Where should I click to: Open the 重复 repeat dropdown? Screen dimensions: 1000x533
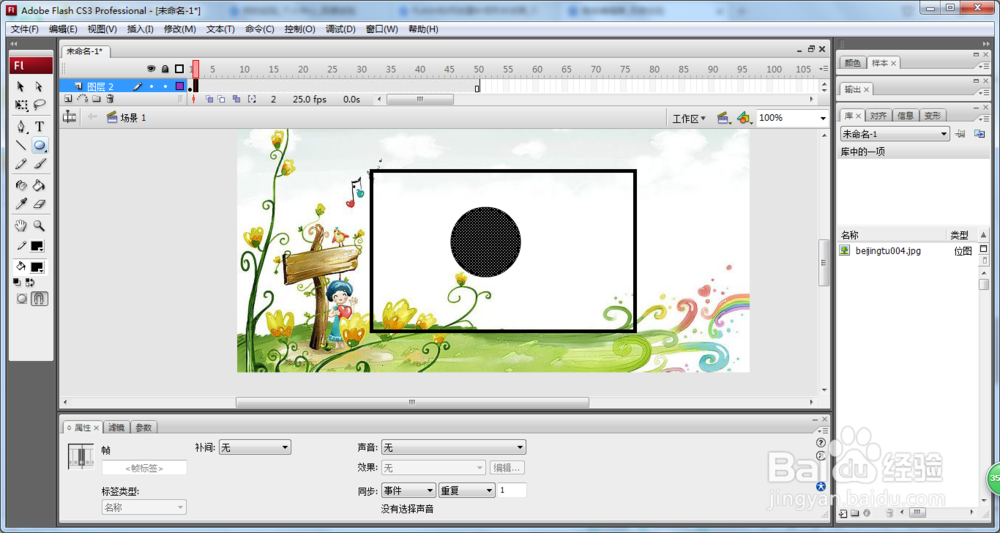point(467,490)
